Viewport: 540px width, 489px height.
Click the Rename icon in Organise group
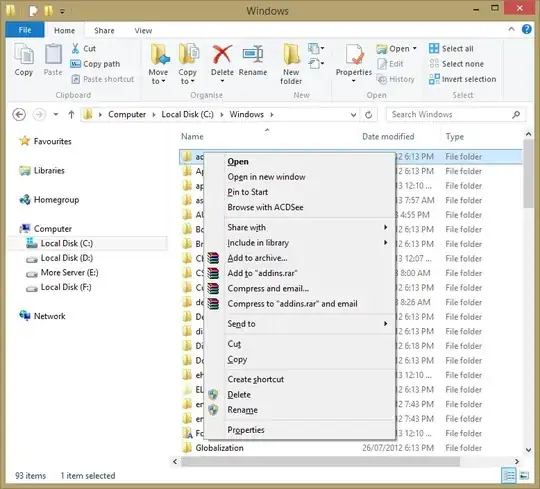pyautogui.click(x=253, y=55)
